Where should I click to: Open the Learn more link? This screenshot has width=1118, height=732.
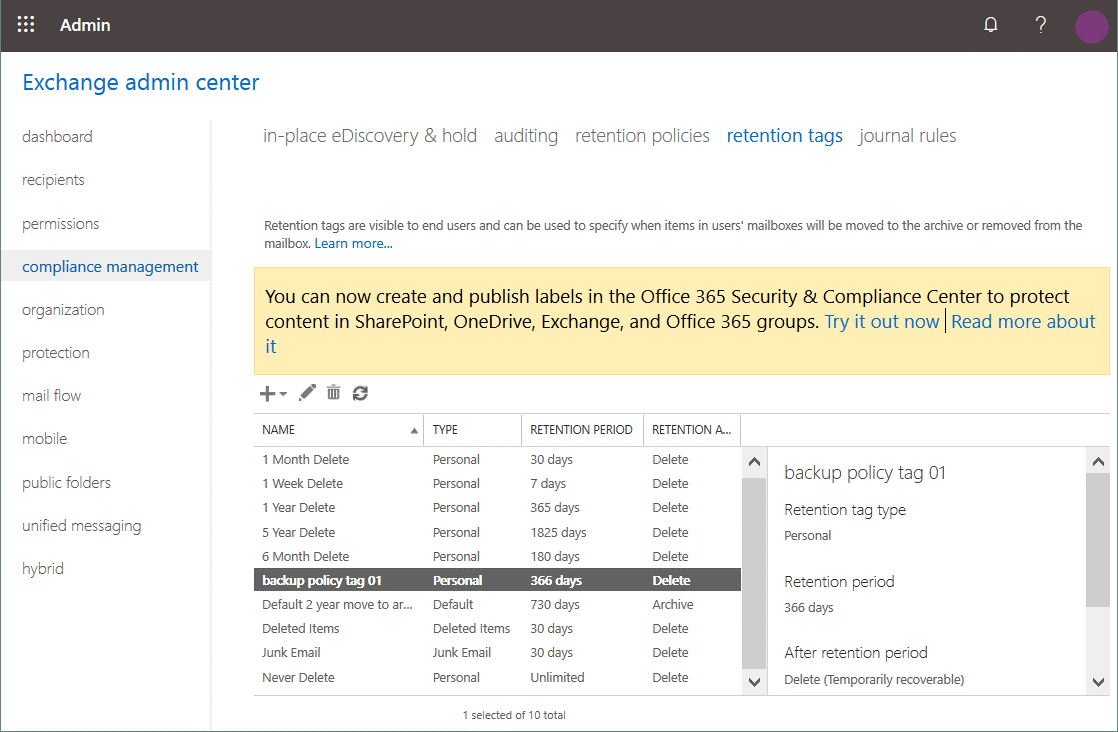[x=353, y=243]
